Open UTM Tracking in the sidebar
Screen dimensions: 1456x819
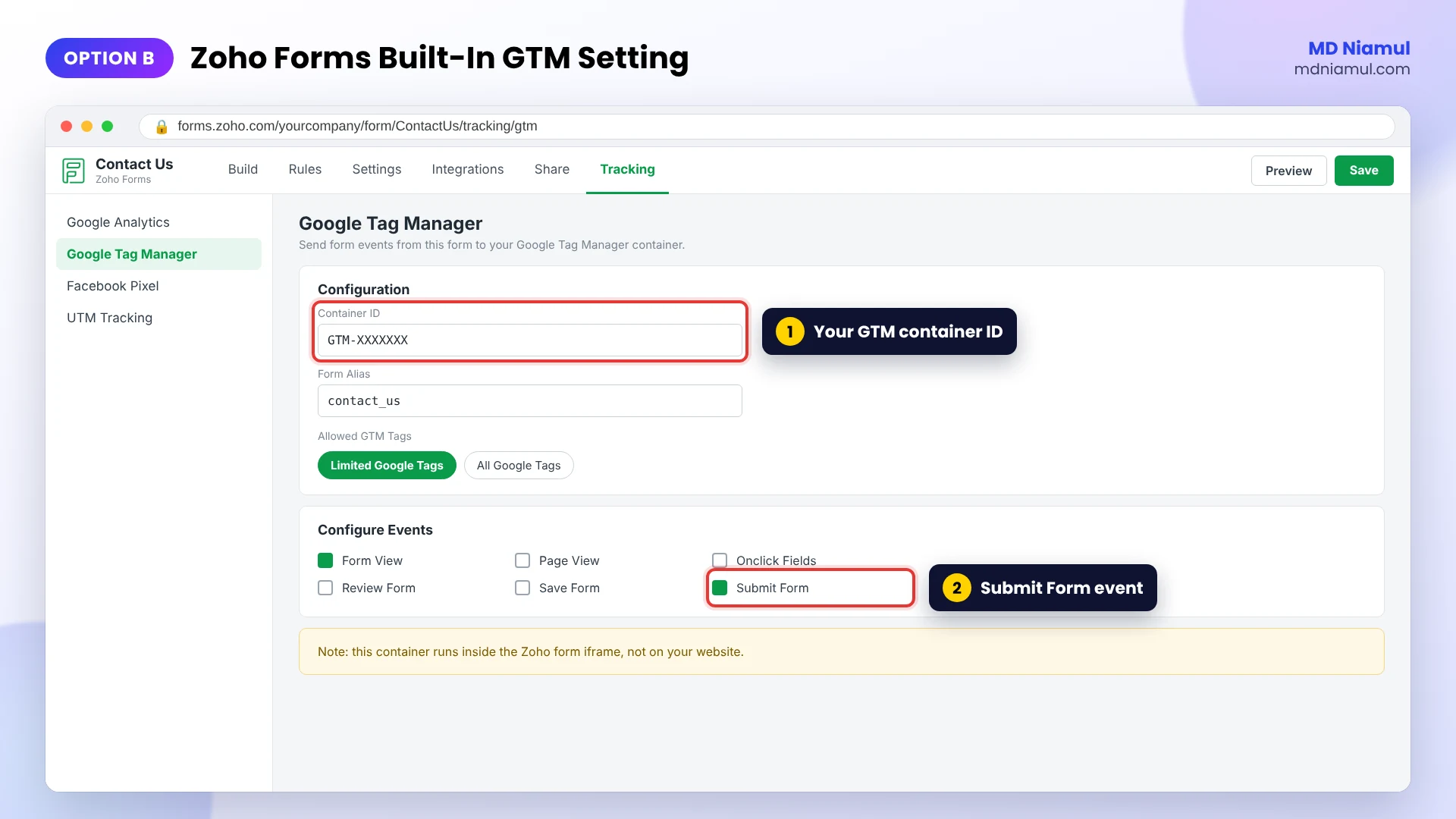coord(158,318)
